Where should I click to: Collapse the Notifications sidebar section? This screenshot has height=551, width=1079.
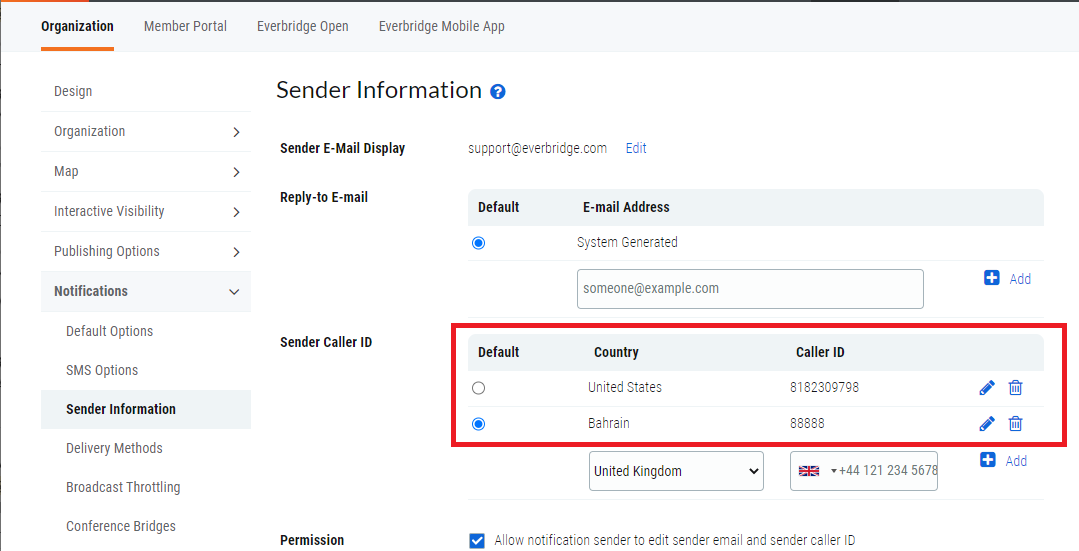[234, 292]
